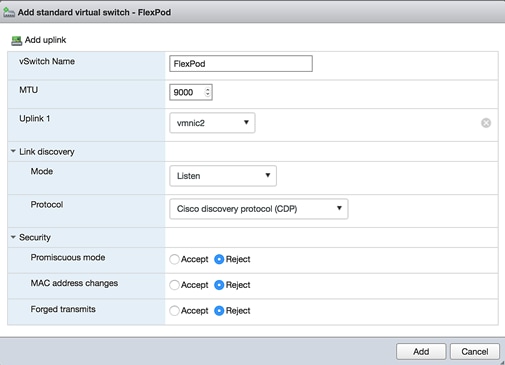Select Accept for Promiscuous mode
The width and height of the screenshot is (505, 365).
point(174,259)
